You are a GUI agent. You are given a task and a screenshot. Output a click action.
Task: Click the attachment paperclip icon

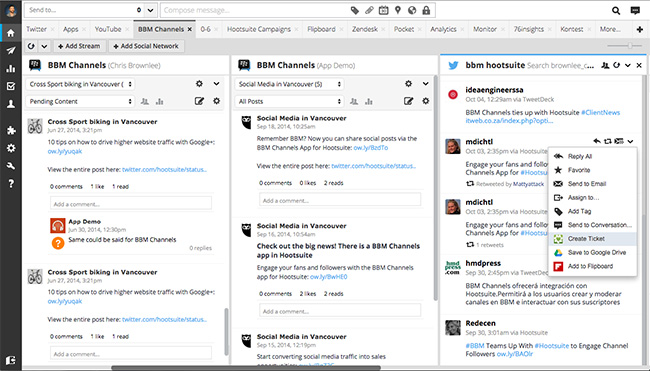(x=369, y=10)
